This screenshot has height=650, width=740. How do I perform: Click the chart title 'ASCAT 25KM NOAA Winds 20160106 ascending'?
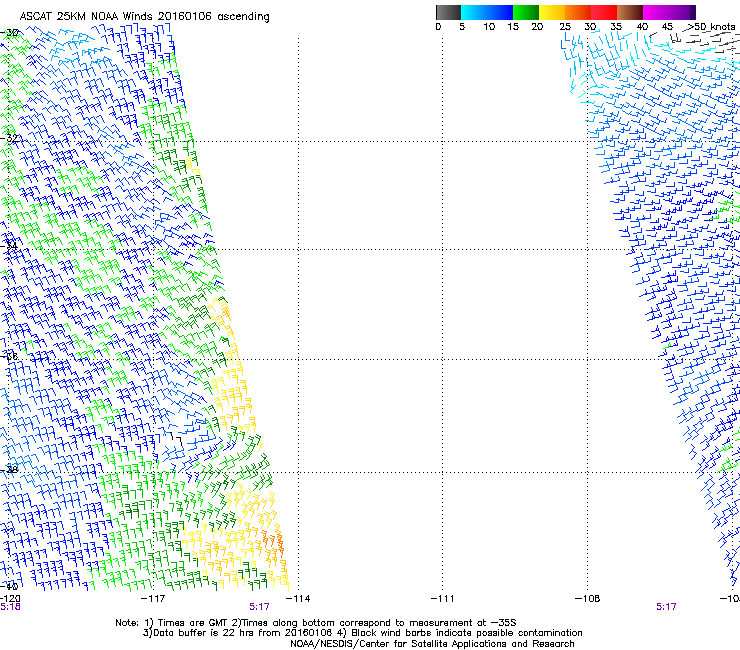[144, 17]
